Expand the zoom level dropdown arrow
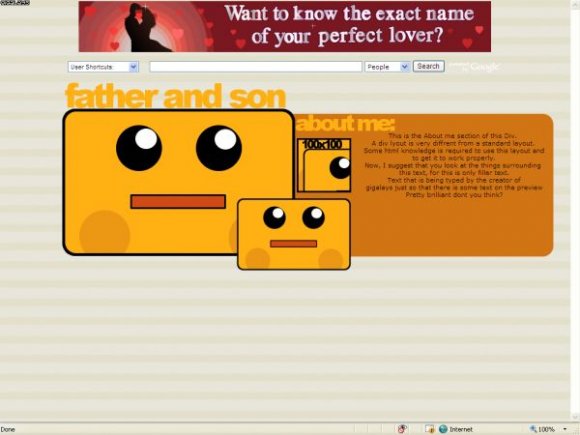The width and height of the screenshot is (580, 435). (x=565, y=429)
